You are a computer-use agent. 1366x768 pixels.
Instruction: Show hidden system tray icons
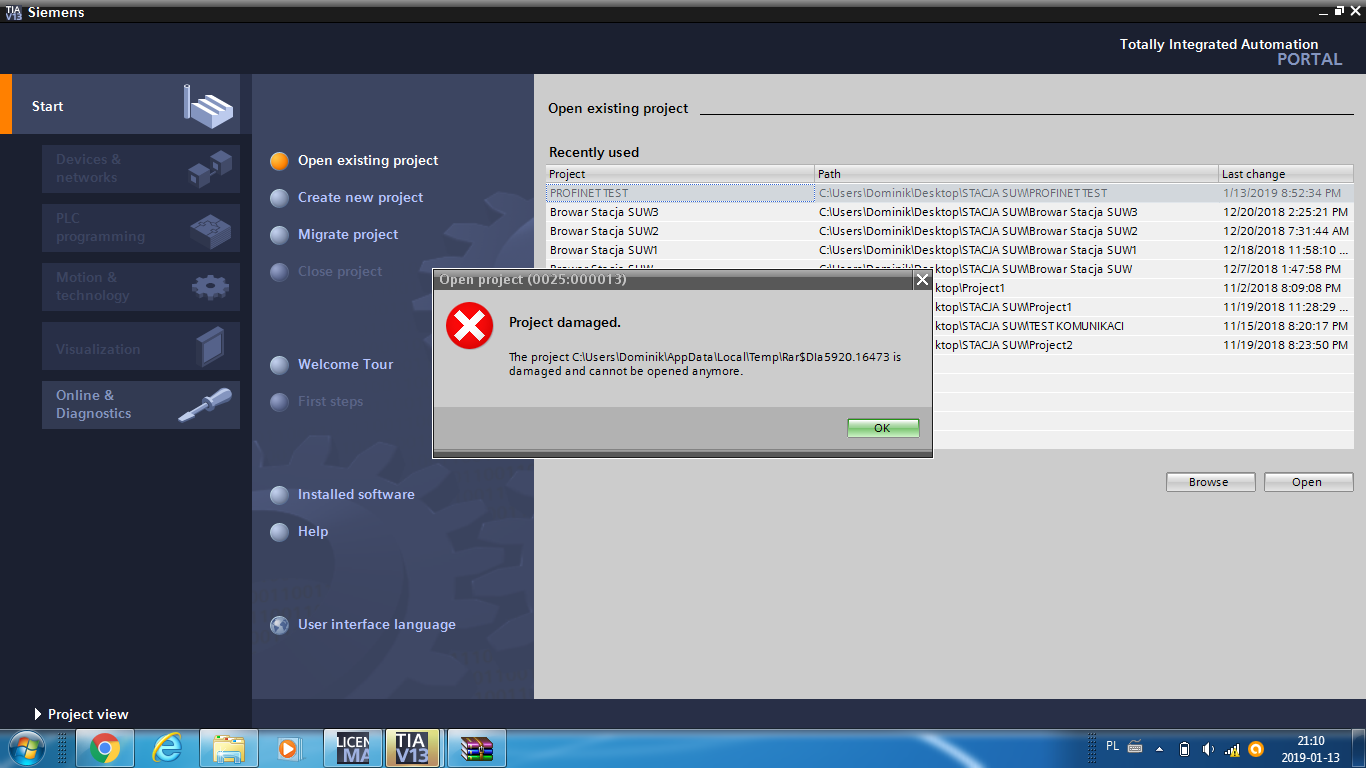point(1160,748)
